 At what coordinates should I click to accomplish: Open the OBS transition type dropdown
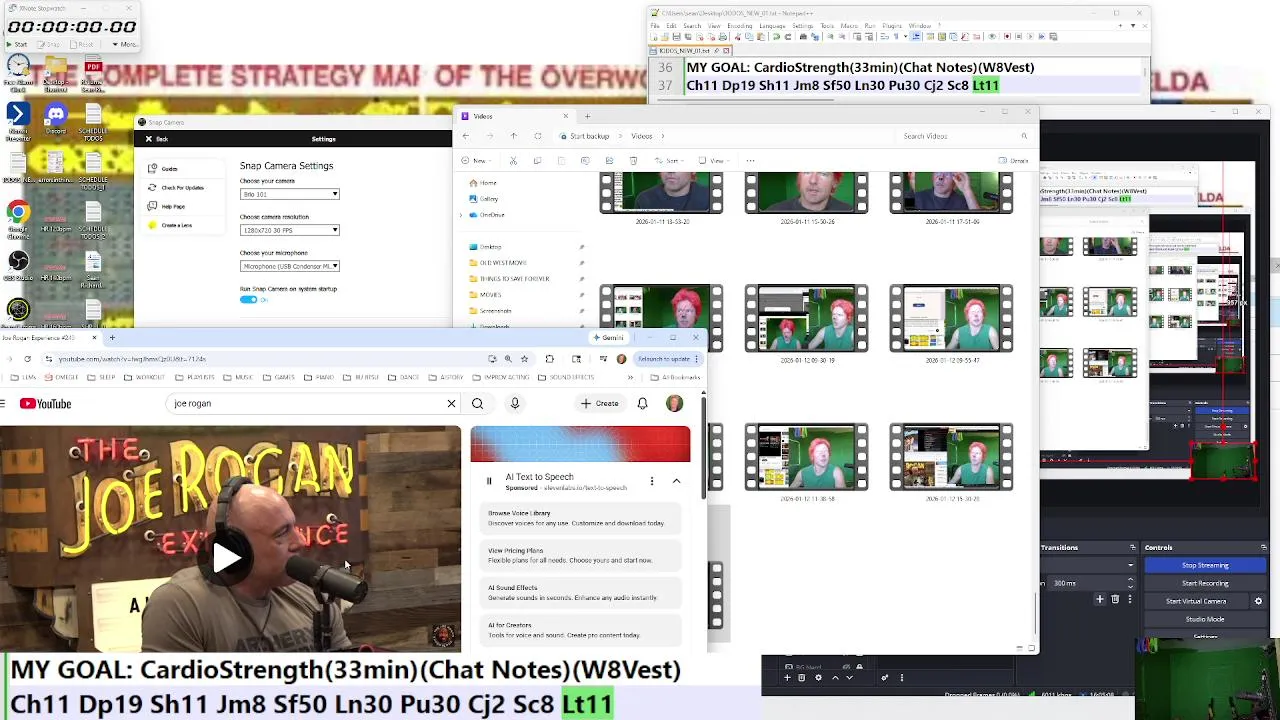tap(1088, 566)
